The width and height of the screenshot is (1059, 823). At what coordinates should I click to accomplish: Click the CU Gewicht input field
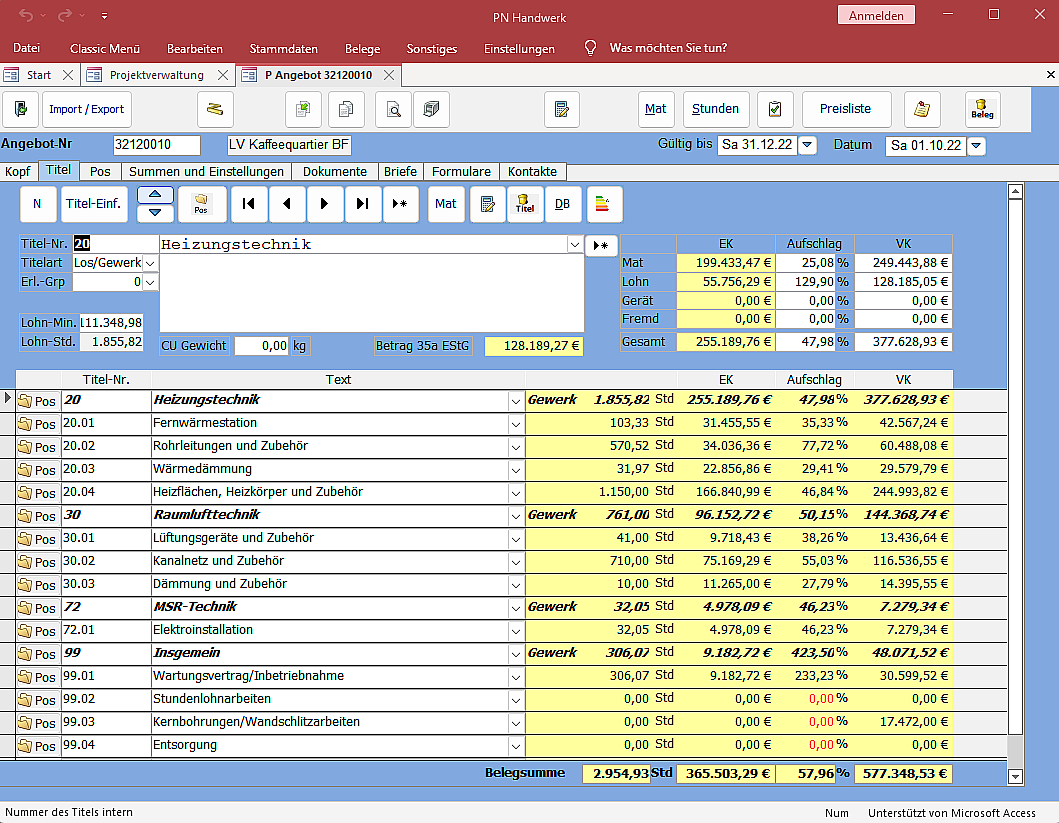(261, 346)
